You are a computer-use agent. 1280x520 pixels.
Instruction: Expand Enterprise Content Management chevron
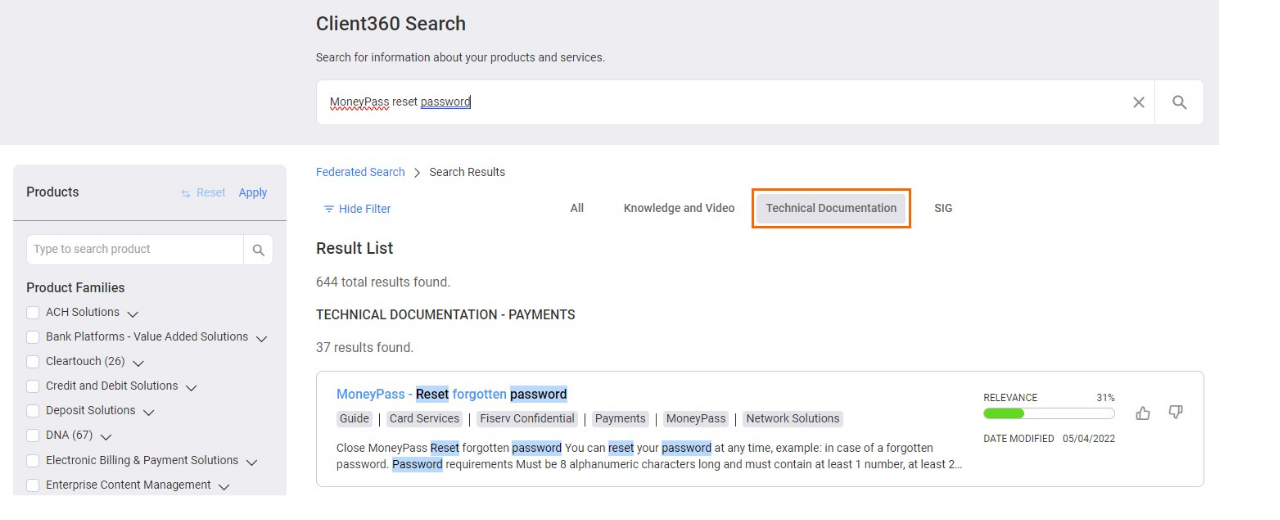(x=224, y=487)
